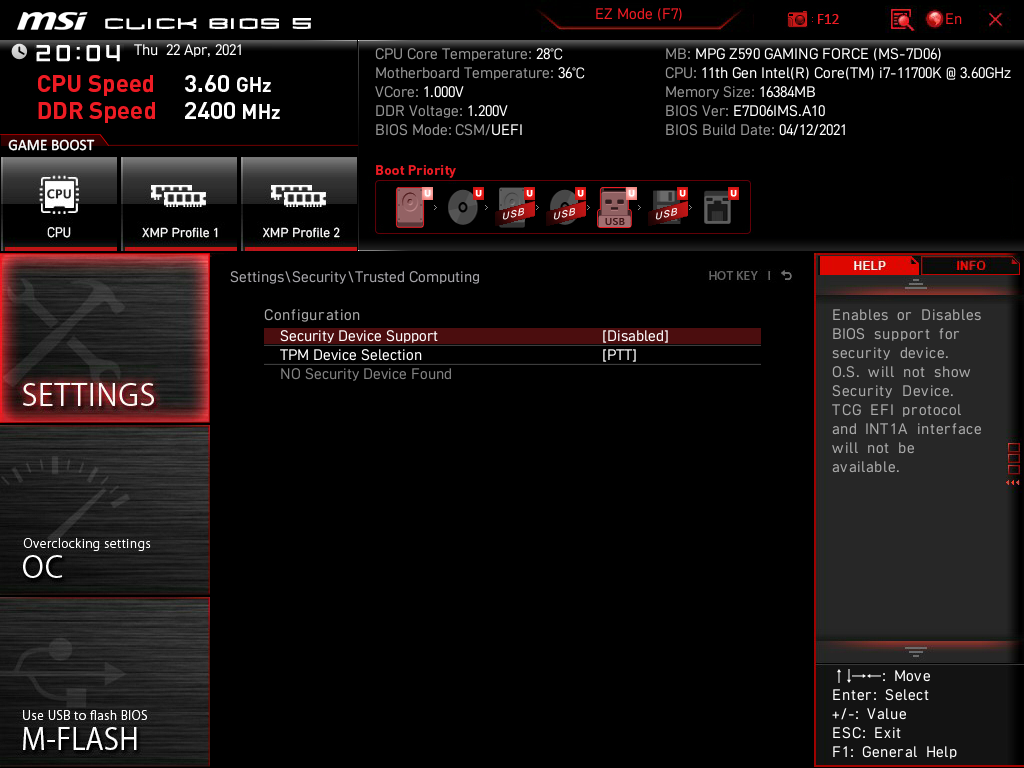Image resolution: width=1024 pixels, height=768 pixels.
Task: Select the hard disk boot priority icon
Action: [x=413, y=207]
